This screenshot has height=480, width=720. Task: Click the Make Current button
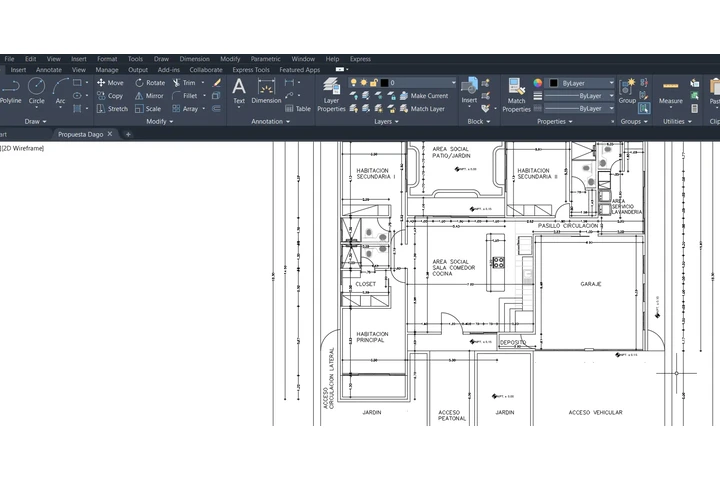[x=428, y=96]
